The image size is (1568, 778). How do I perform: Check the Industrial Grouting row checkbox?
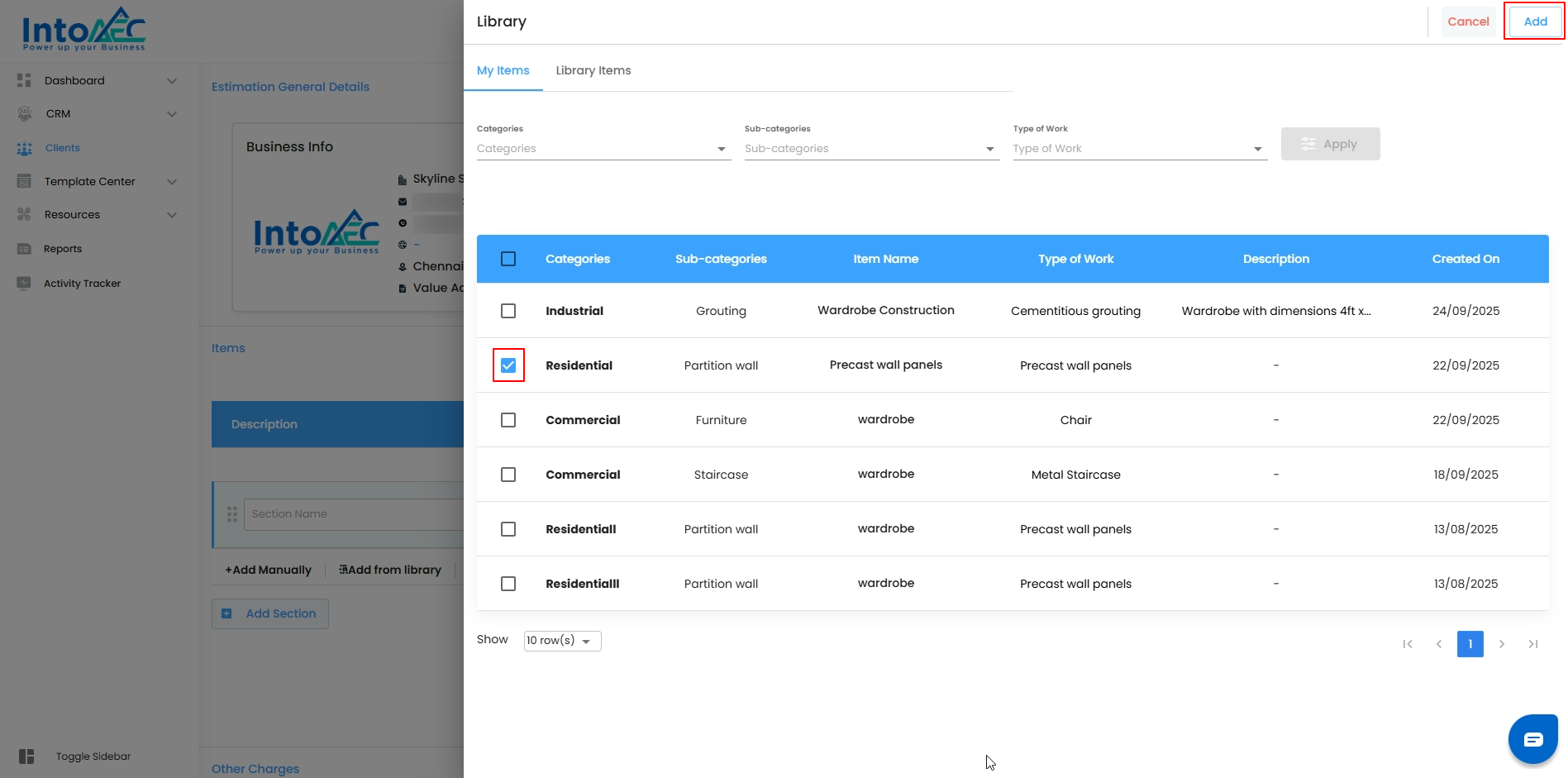[508, 311]
